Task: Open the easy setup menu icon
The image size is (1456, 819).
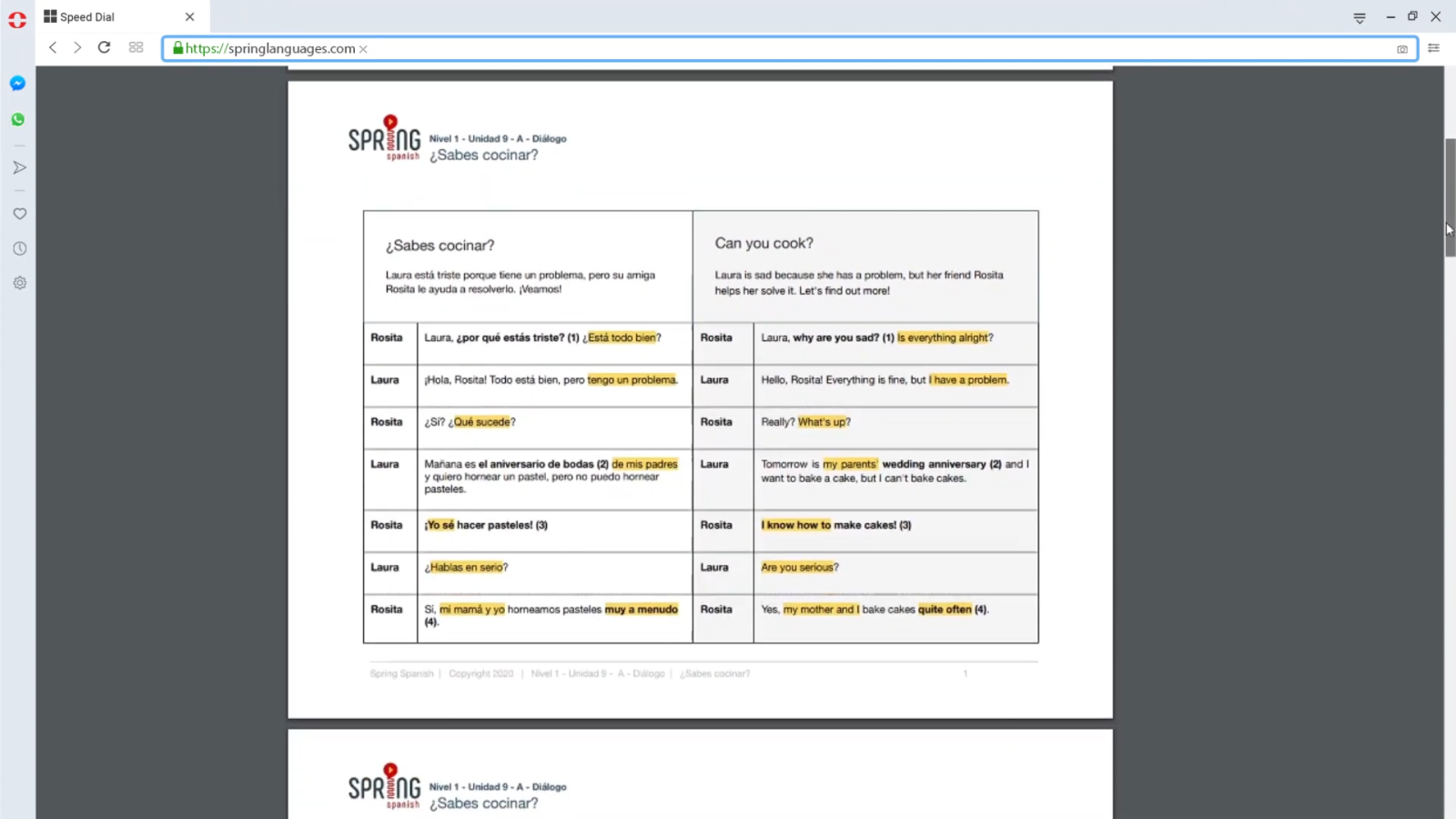Action: click(x=1433, y=48)
